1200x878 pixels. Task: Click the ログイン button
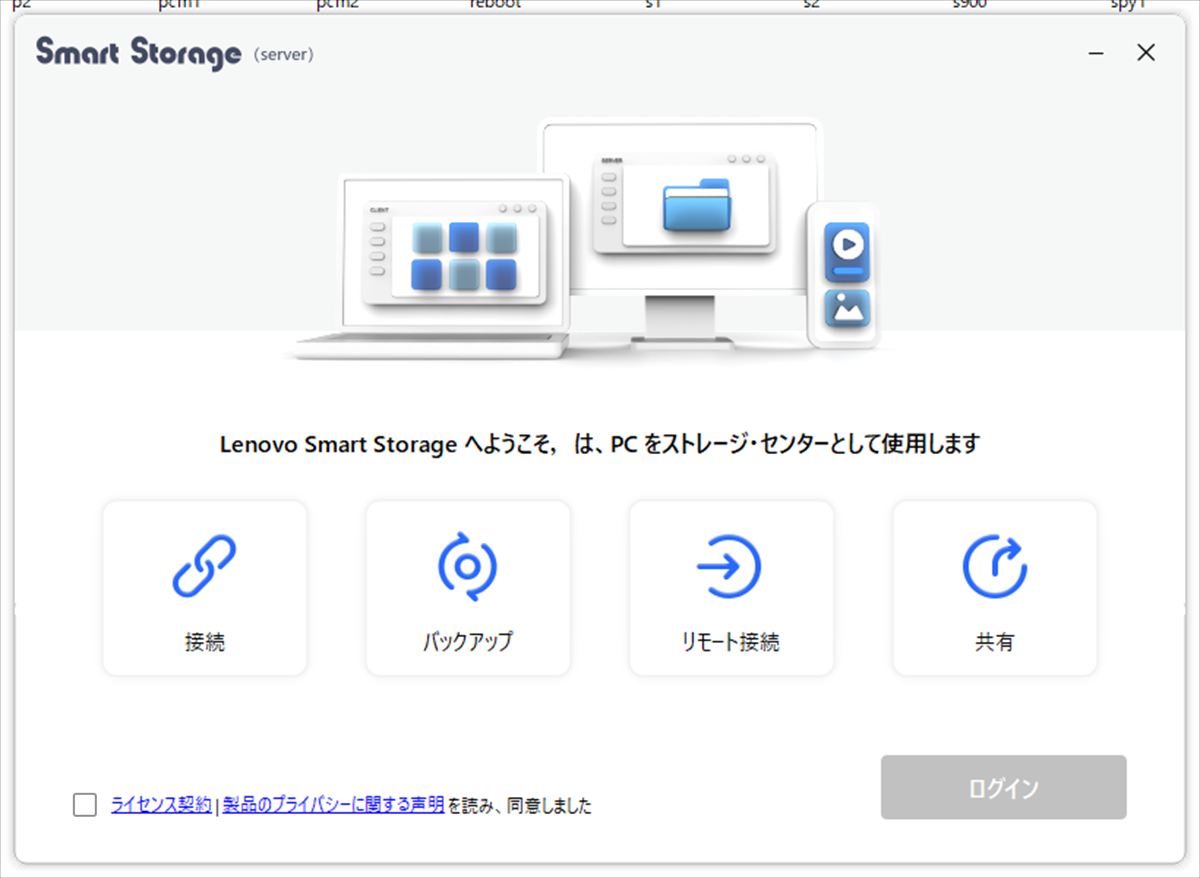pos(1003,787)
